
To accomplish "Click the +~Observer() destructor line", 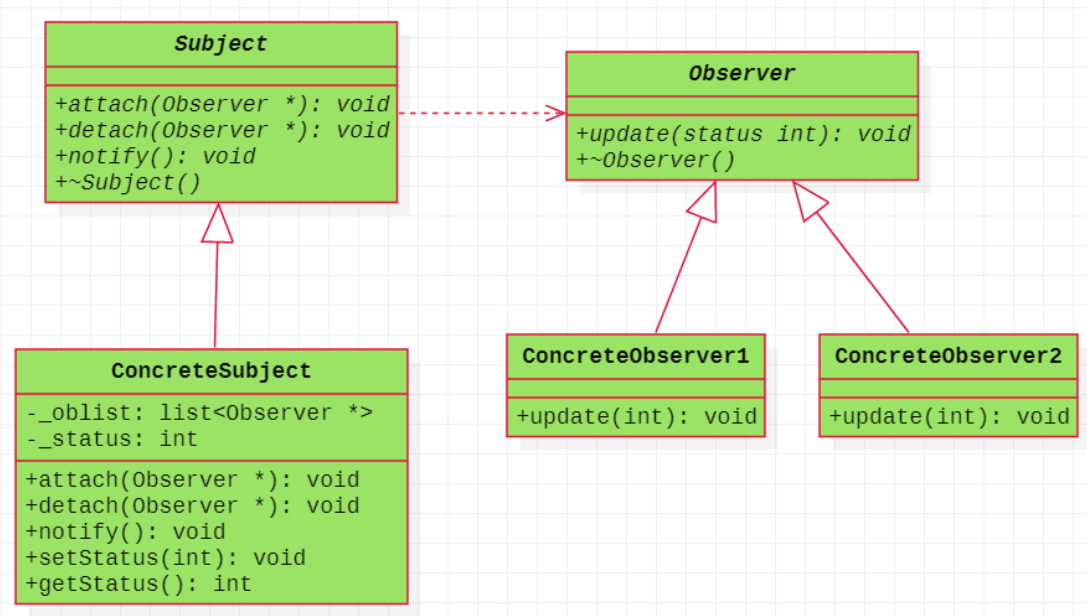I will coord(655,160).
